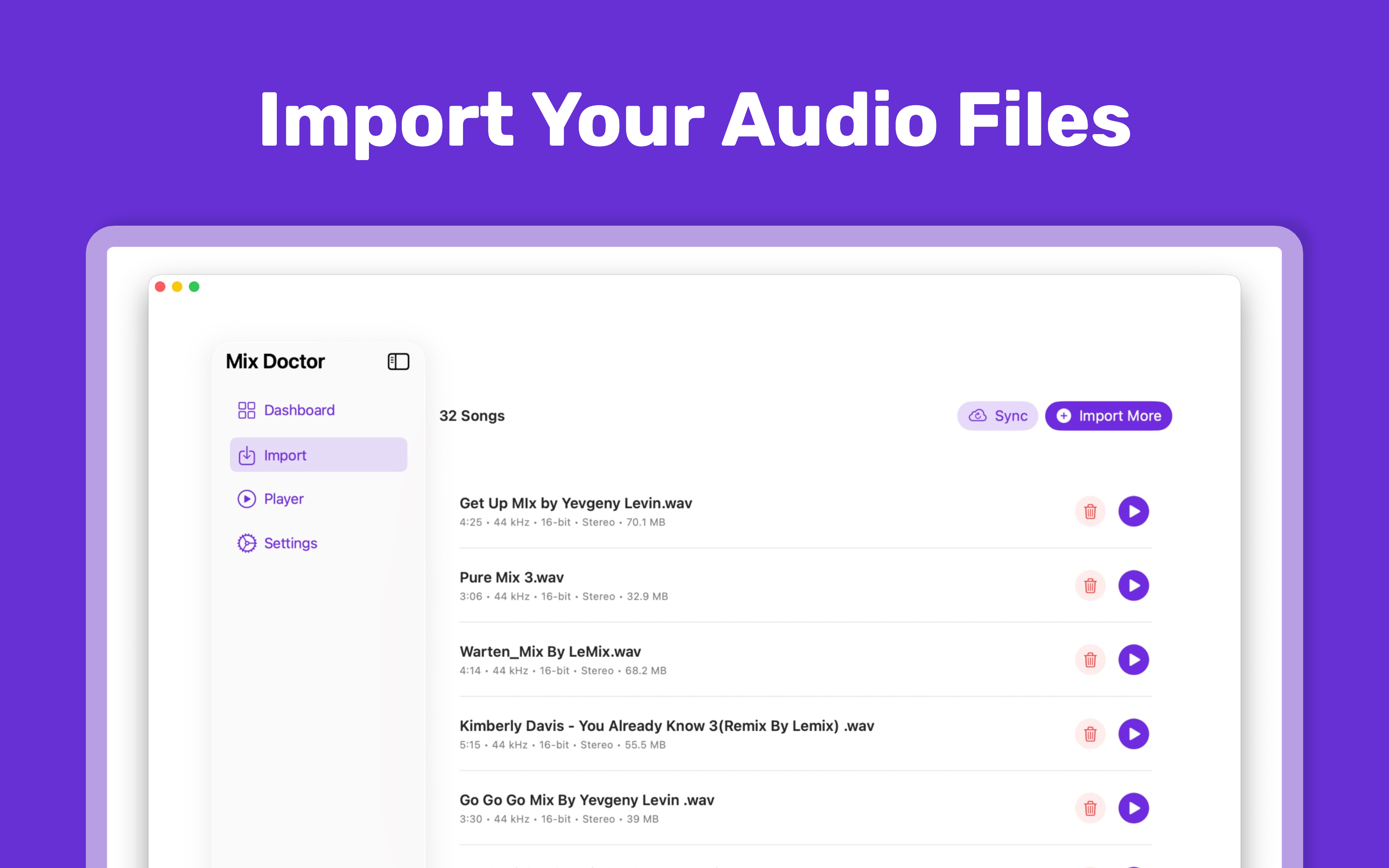Click the cloud icon on the Sync button
Viewport: 1389px width, 868px height.
point(978,416)
